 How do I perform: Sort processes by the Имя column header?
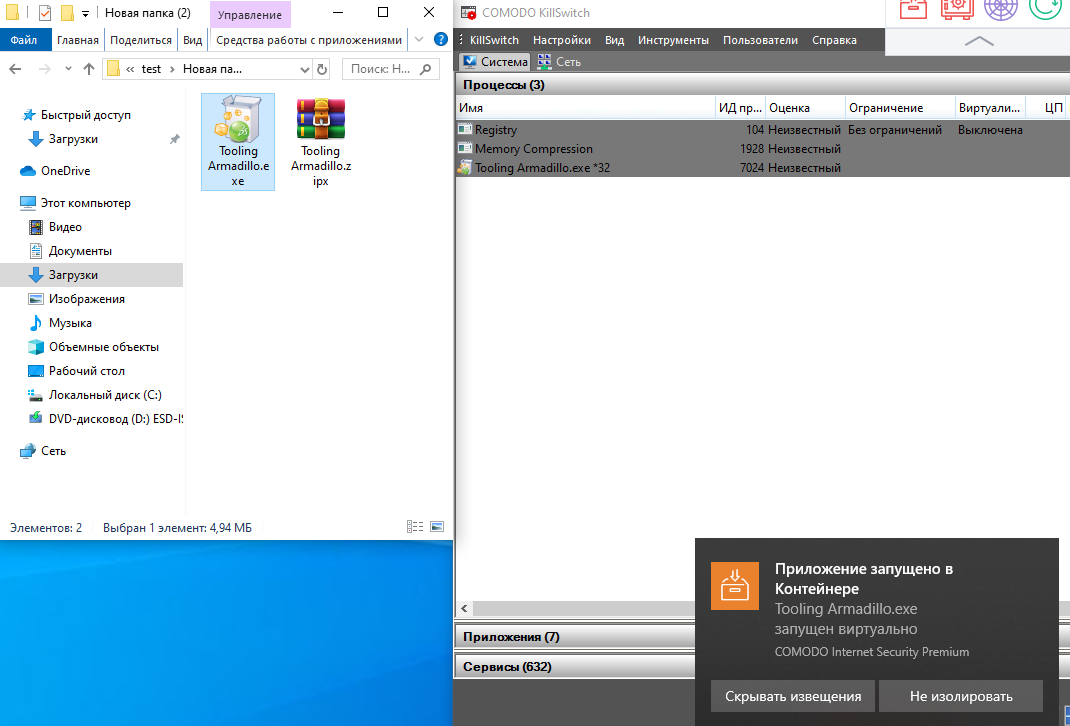[585, 108]
